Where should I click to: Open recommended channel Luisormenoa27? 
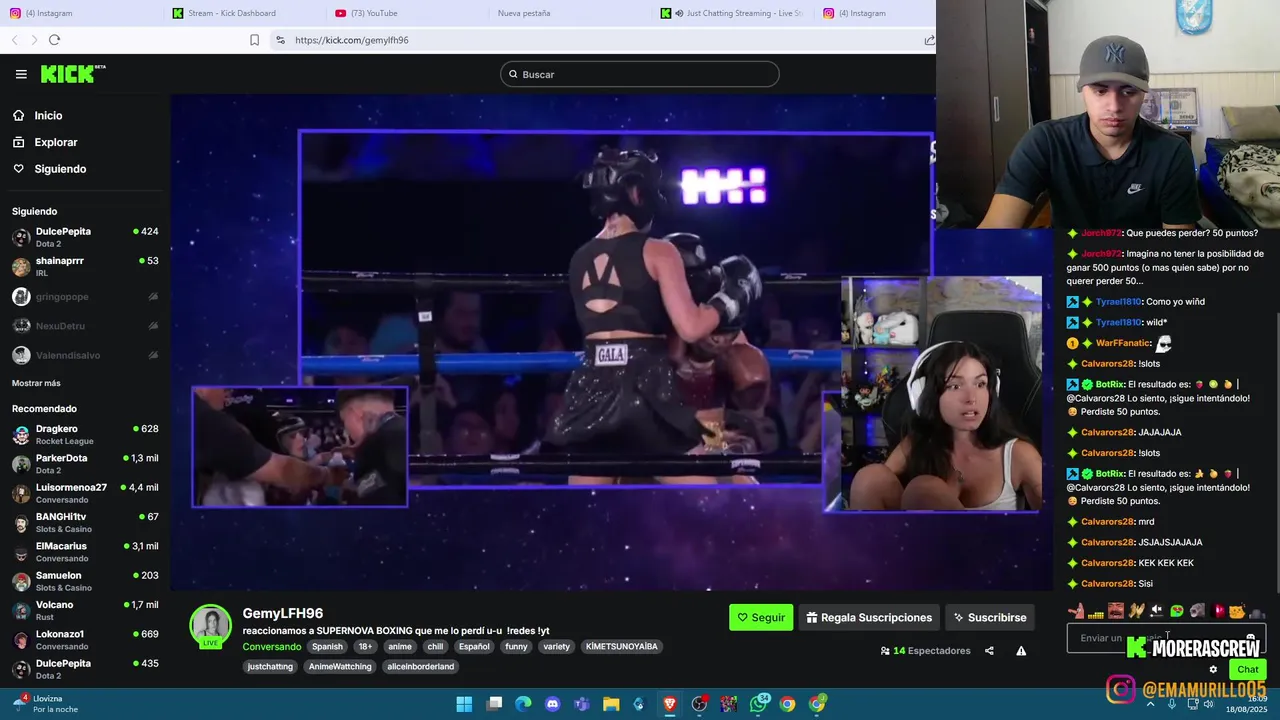coord(85,493)
